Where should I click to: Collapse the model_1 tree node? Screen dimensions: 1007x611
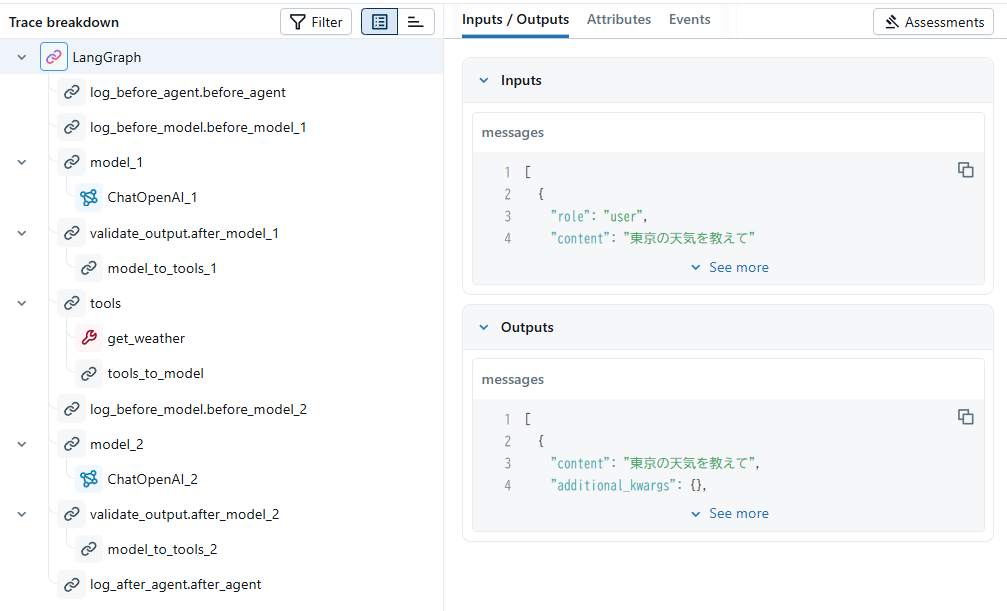coord(22,162)
